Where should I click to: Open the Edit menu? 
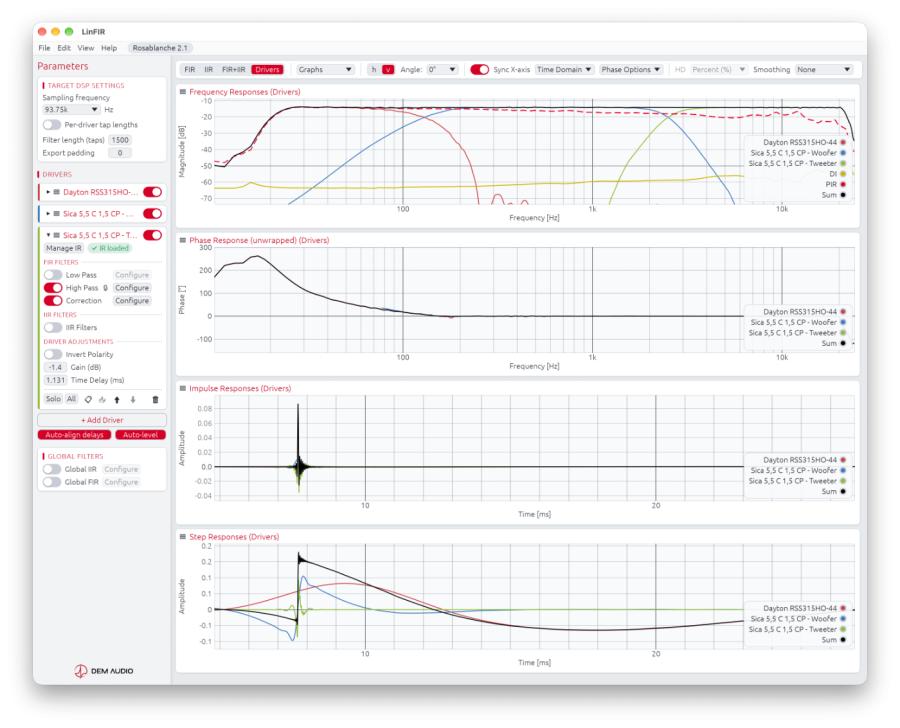64,48
